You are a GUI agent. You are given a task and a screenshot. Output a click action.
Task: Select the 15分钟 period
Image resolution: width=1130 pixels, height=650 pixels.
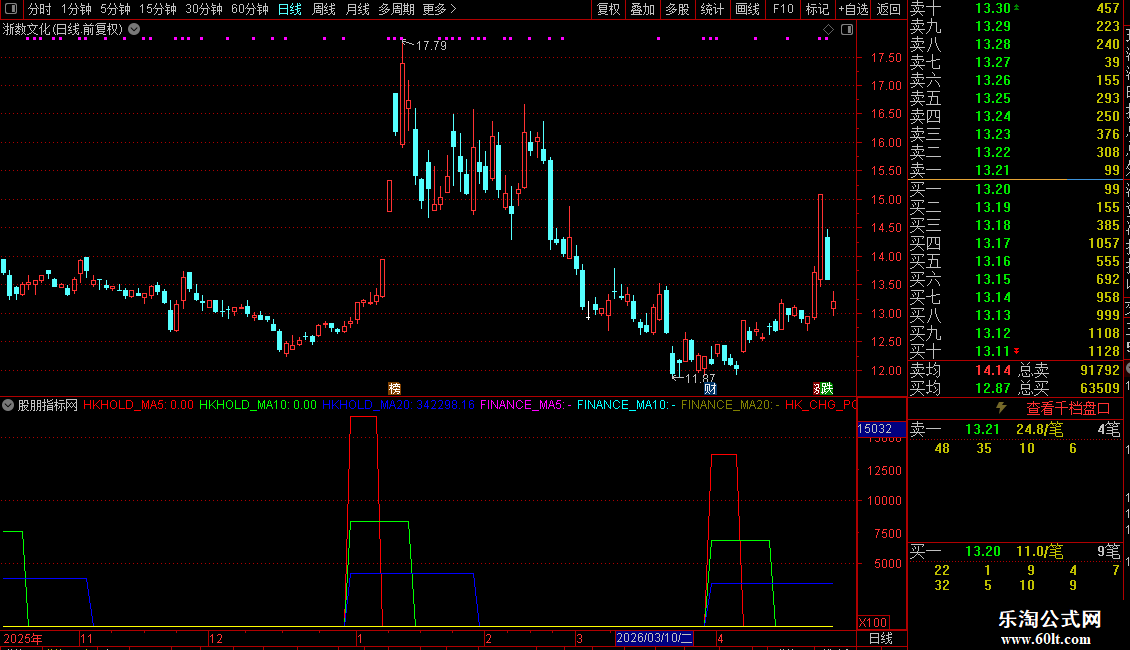pyautogui.click(x=158, y=9)
